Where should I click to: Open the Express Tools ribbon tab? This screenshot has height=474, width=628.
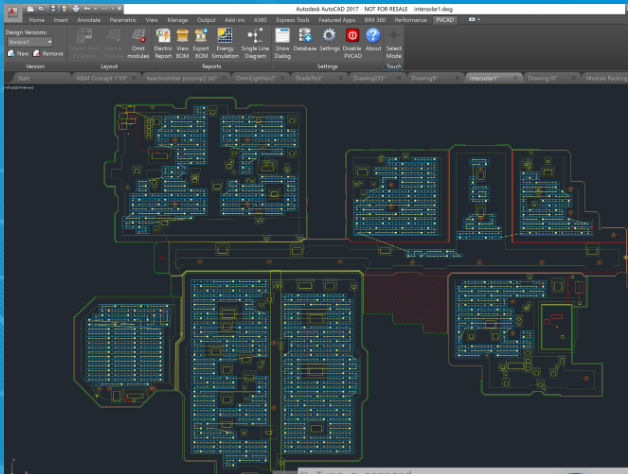[x=291, y=19]
